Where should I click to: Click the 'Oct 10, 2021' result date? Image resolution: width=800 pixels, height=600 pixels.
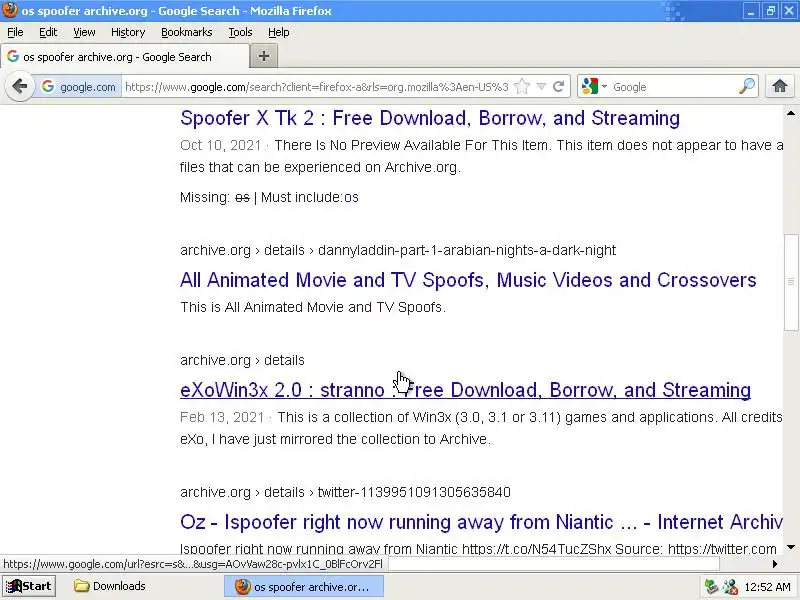point(220,145)
